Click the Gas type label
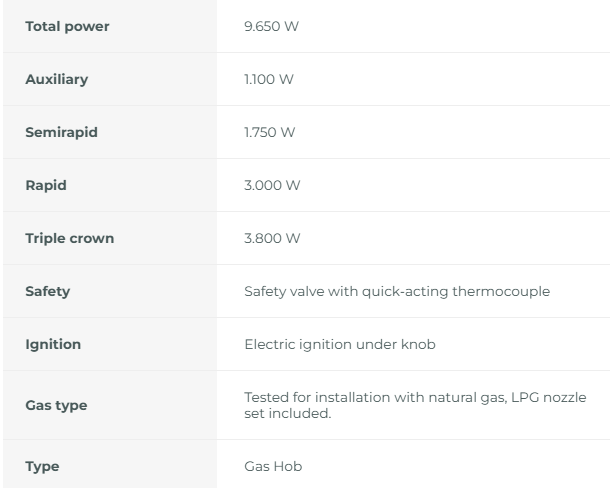Screen dimensions: 610x488 [56, 404]
